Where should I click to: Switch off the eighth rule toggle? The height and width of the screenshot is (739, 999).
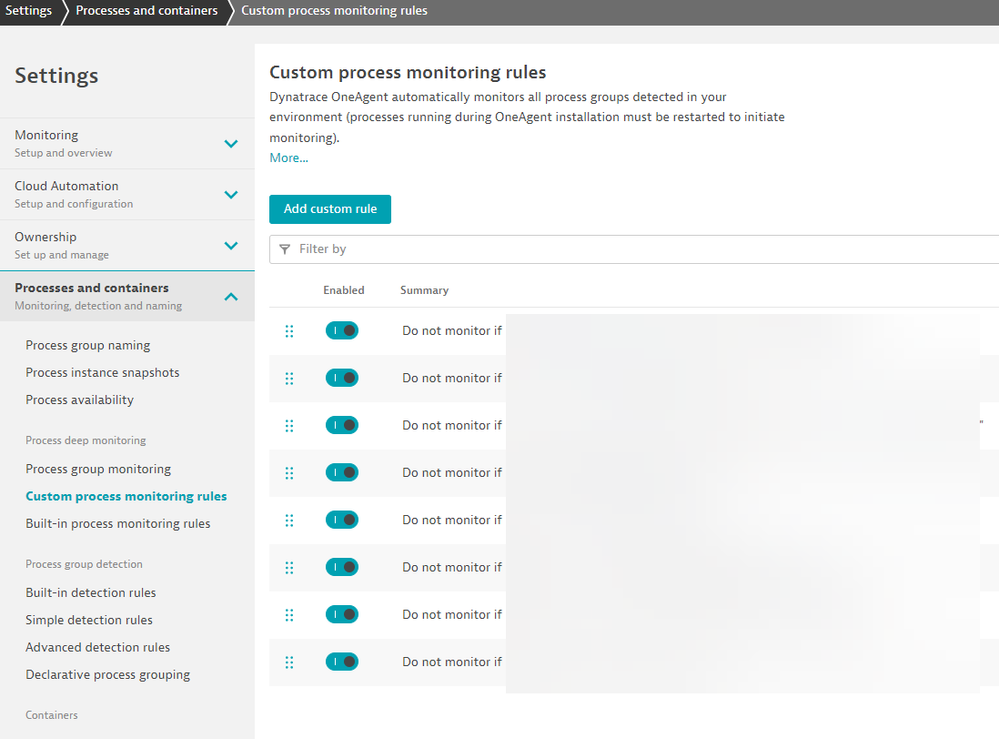342,662
